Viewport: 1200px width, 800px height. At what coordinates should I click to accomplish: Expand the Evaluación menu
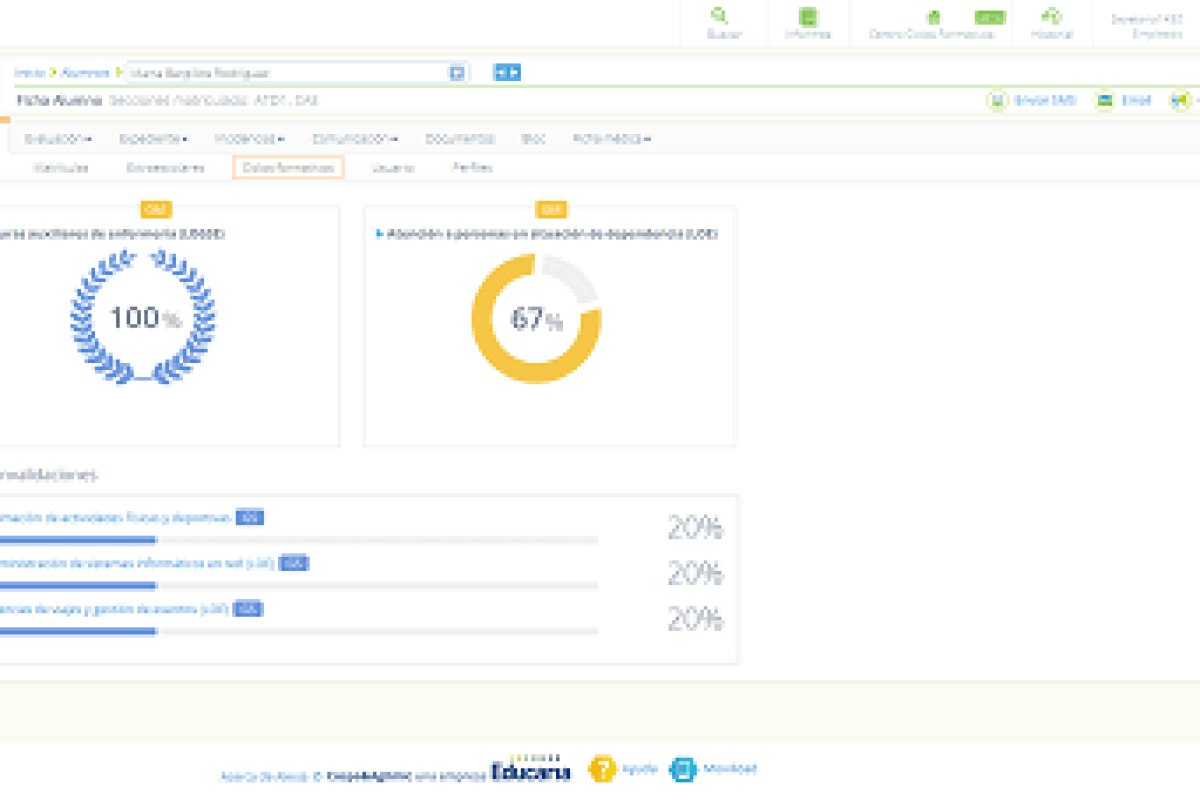click(x=58, y=139)
